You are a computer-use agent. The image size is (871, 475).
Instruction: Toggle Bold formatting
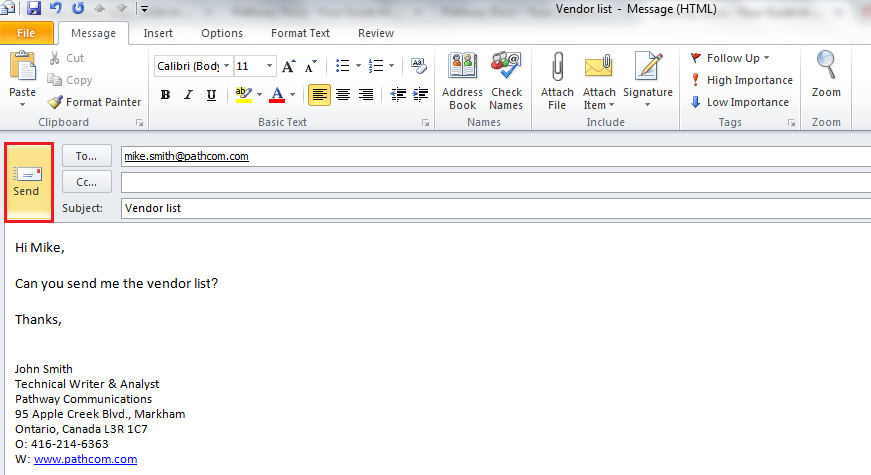pyautogui.click(x=165, y=95)
